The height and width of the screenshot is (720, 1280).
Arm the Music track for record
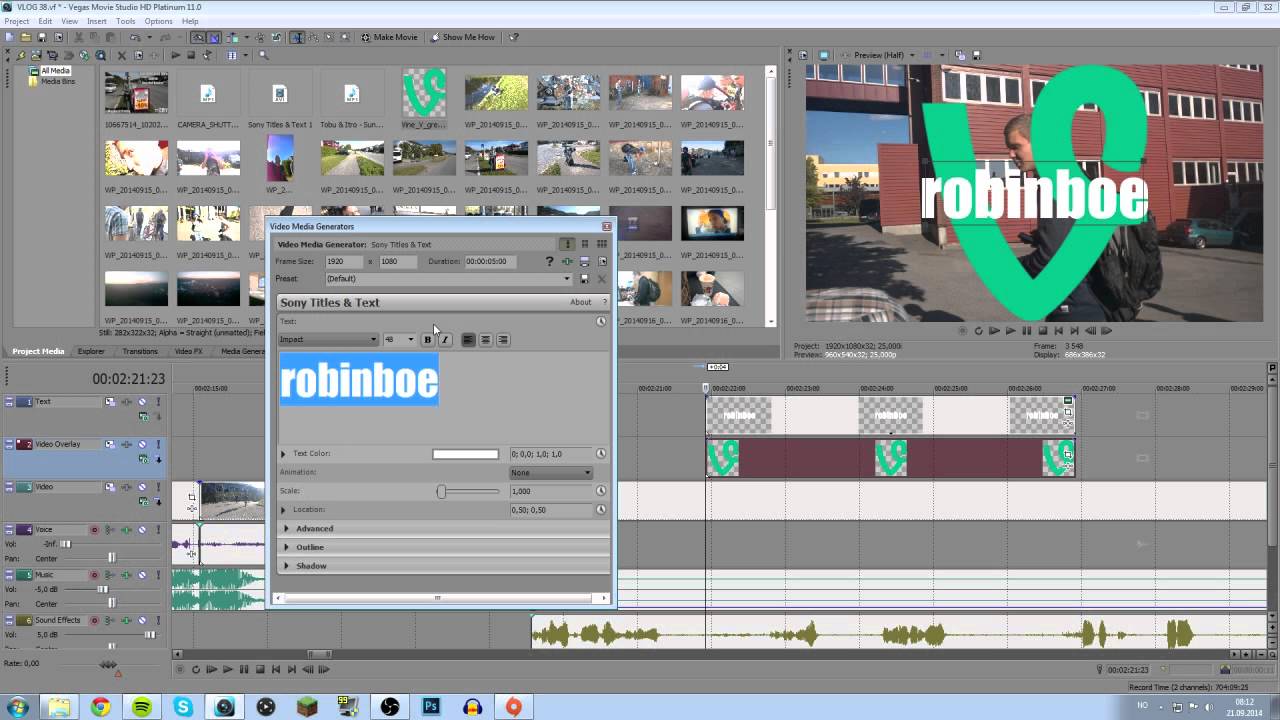tap(94, 575)
